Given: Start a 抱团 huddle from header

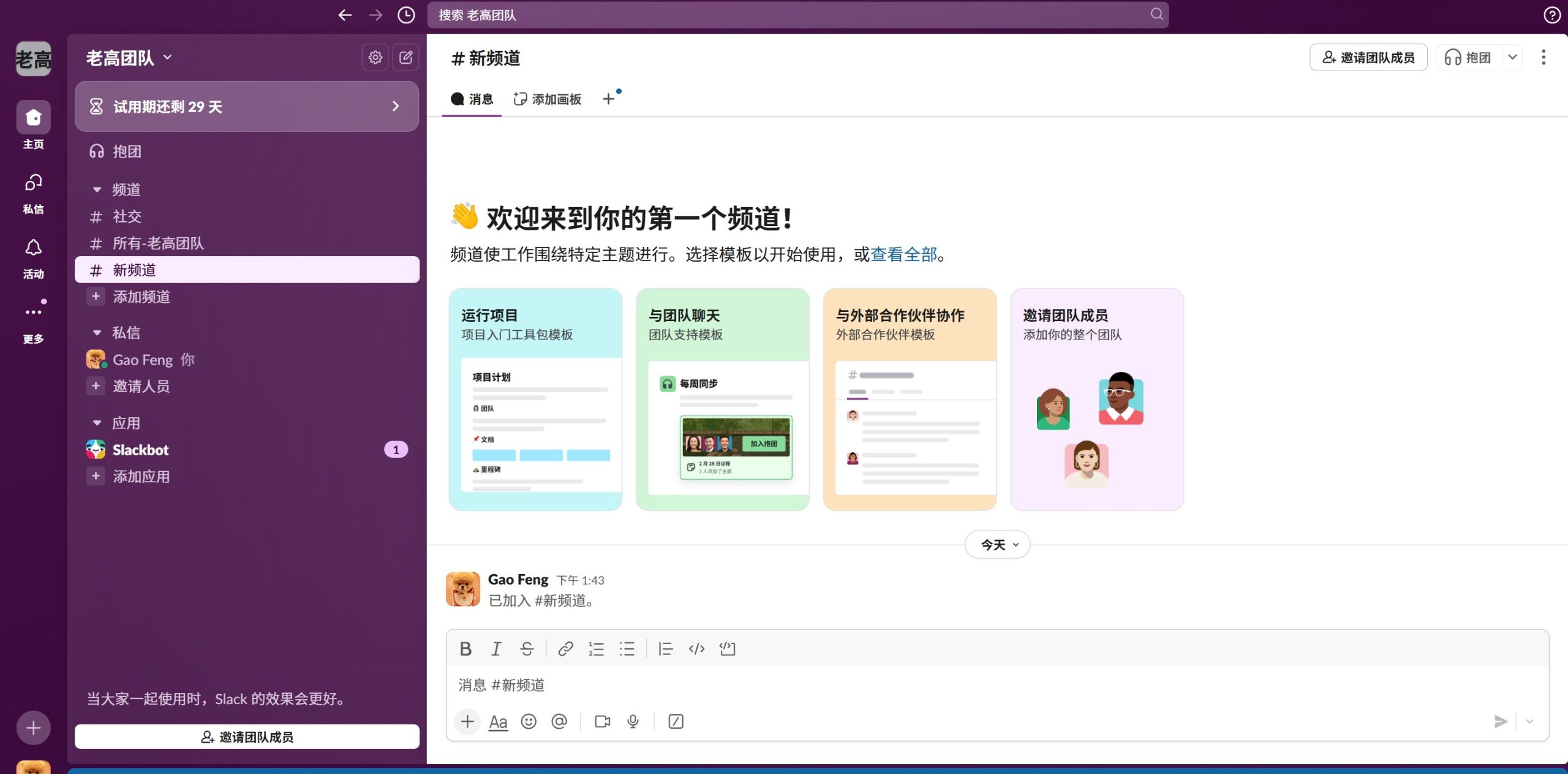Looking at the screenshot, I should coord(1469,57).
